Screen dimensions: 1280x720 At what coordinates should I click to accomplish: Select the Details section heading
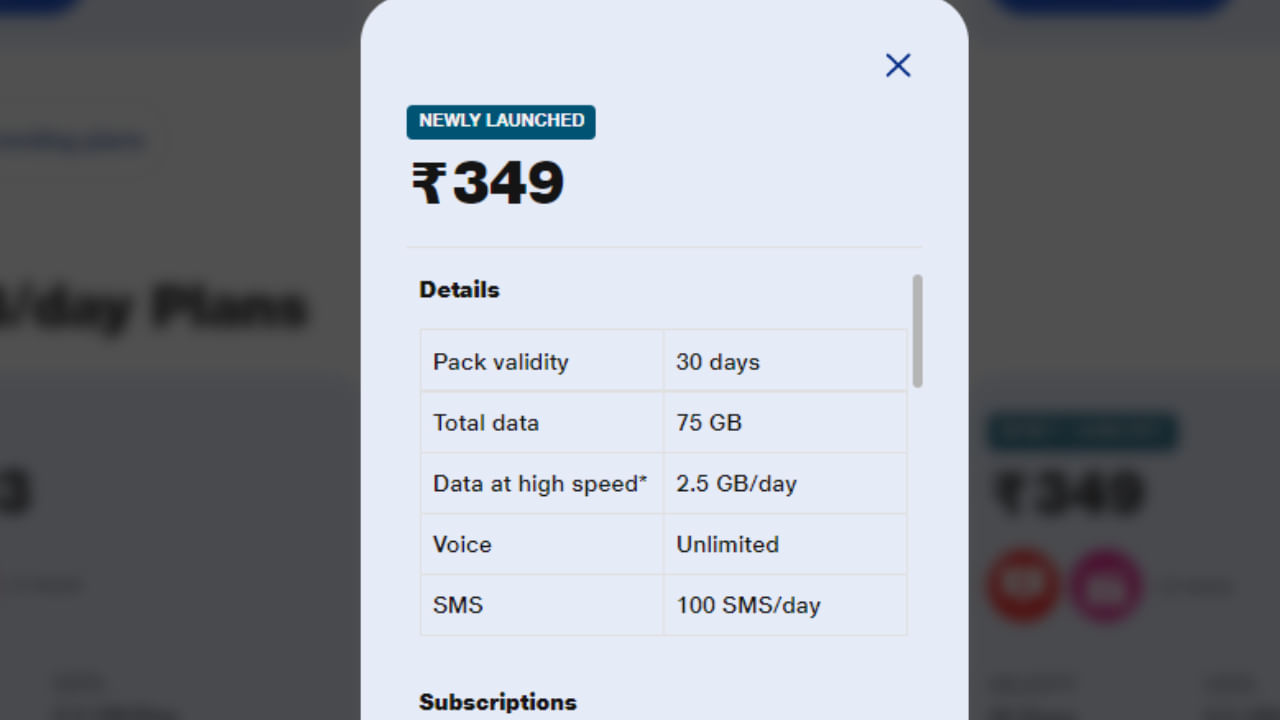coord(459,289)
